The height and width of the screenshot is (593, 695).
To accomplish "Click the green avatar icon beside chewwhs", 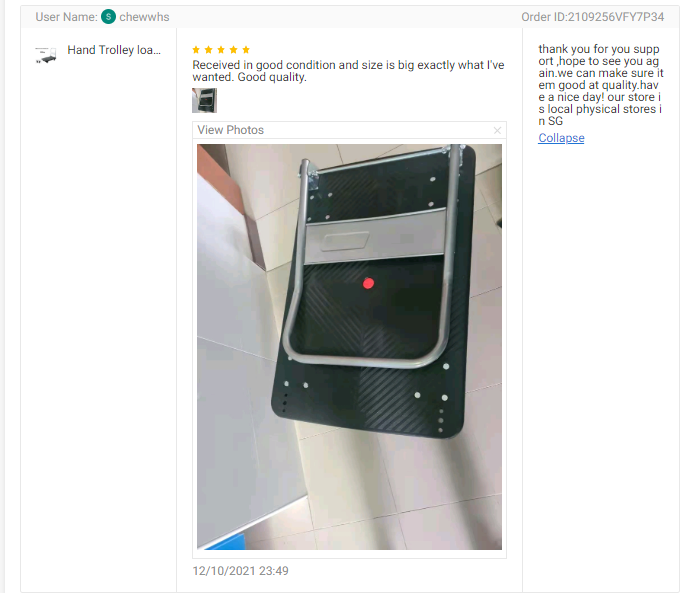I will click(x=108, y=17).
